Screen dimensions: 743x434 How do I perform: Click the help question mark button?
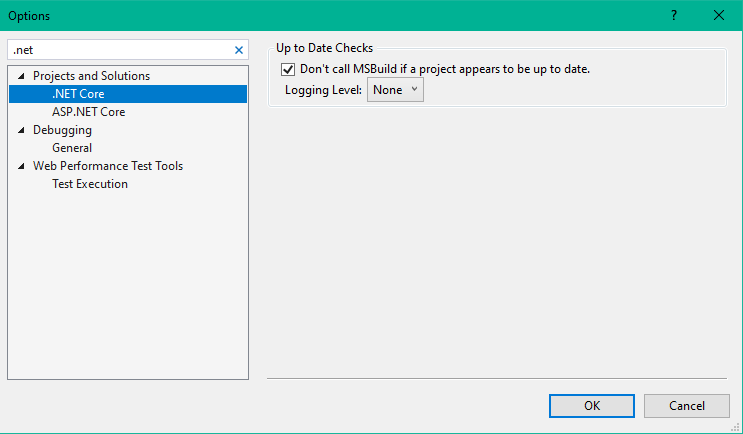pos(673,15)
